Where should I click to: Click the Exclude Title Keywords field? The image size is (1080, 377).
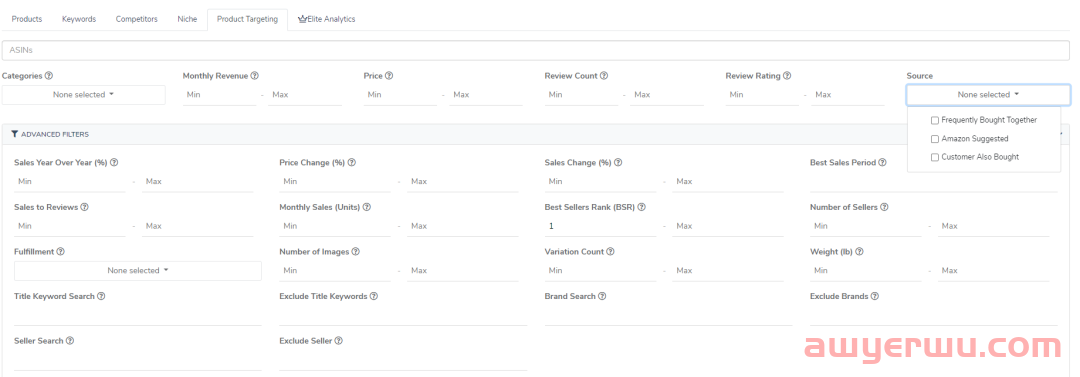pos(404,316)
